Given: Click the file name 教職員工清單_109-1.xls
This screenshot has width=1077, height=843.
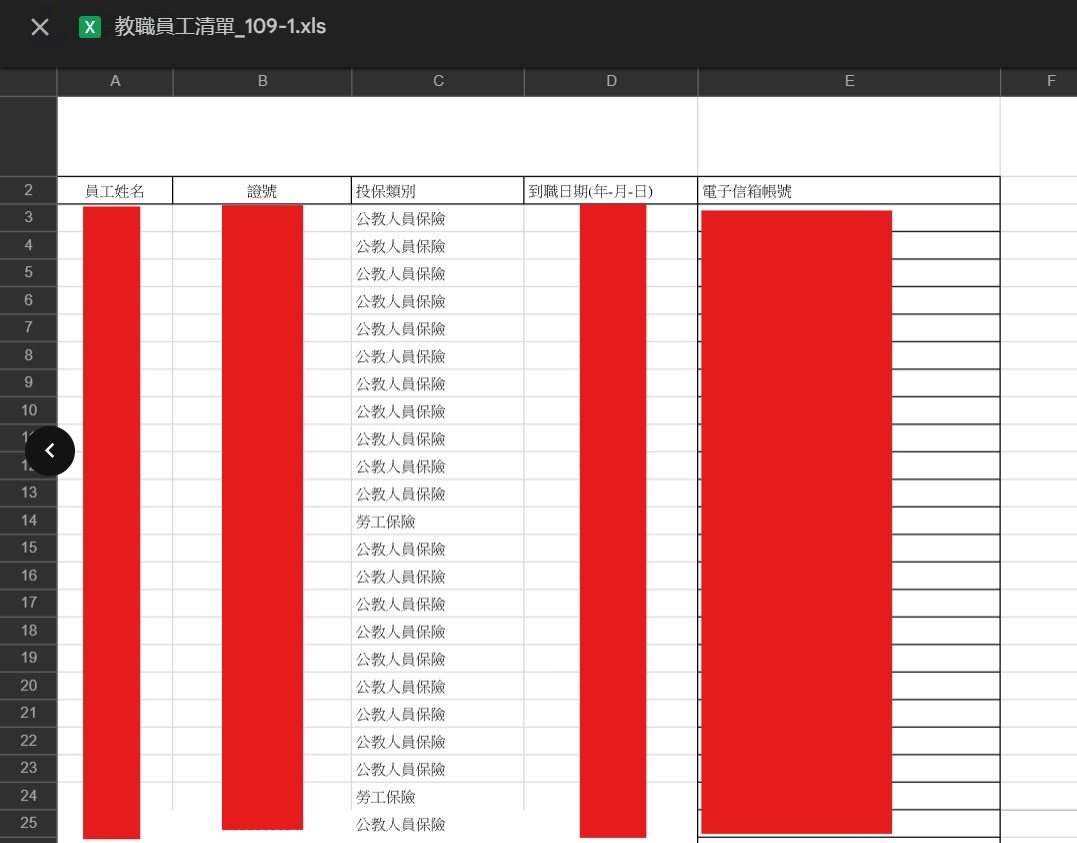Looking at the screenshot, I should pos(220,27).
